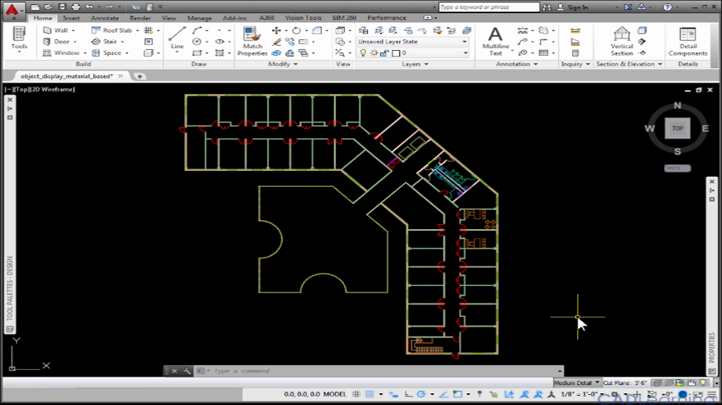Click the Door tool in Build panel

[x=60, y=41]
